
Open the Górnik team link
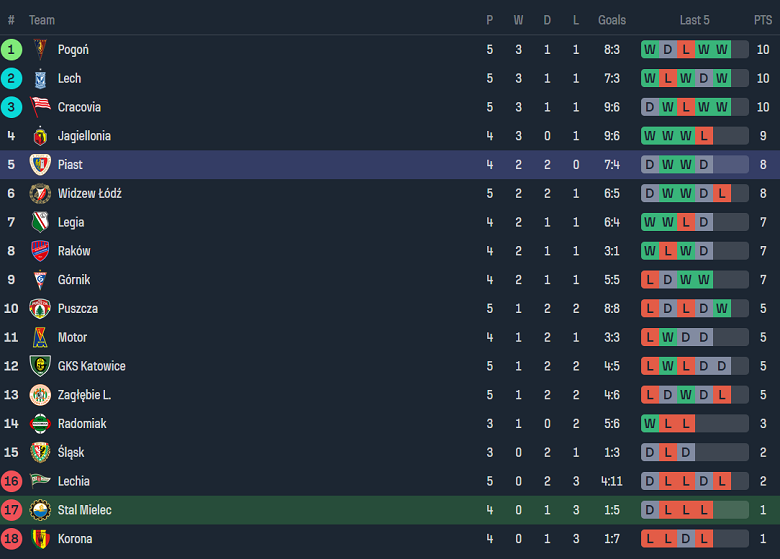(x=74, y=280)
